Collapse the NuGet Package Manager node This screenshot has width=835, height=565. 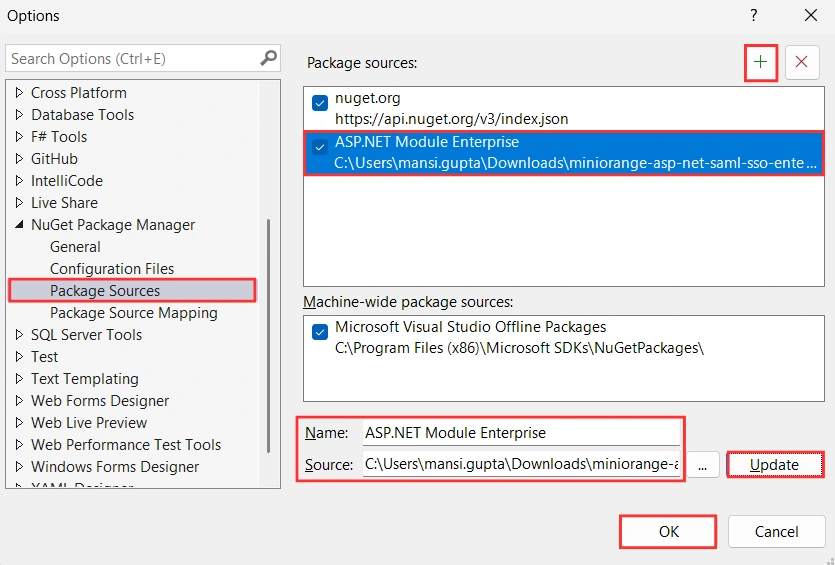(x=19, y=225)
